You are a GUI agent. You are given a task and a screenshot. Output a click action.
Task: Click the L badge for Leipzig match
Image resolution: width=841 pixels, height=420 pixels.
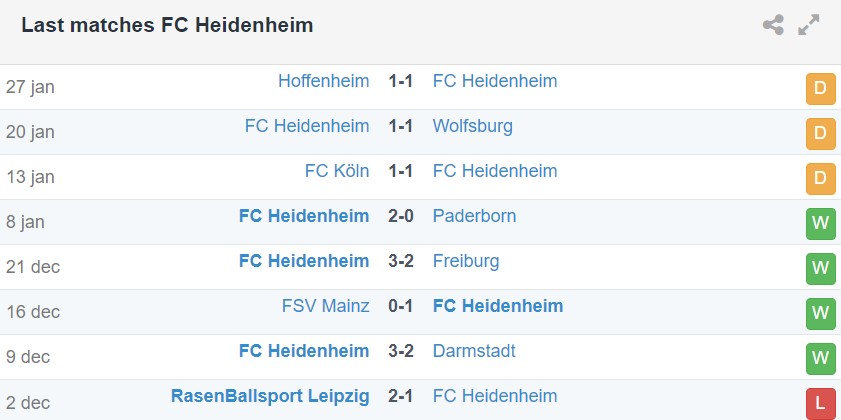click(x=820, y=402)
